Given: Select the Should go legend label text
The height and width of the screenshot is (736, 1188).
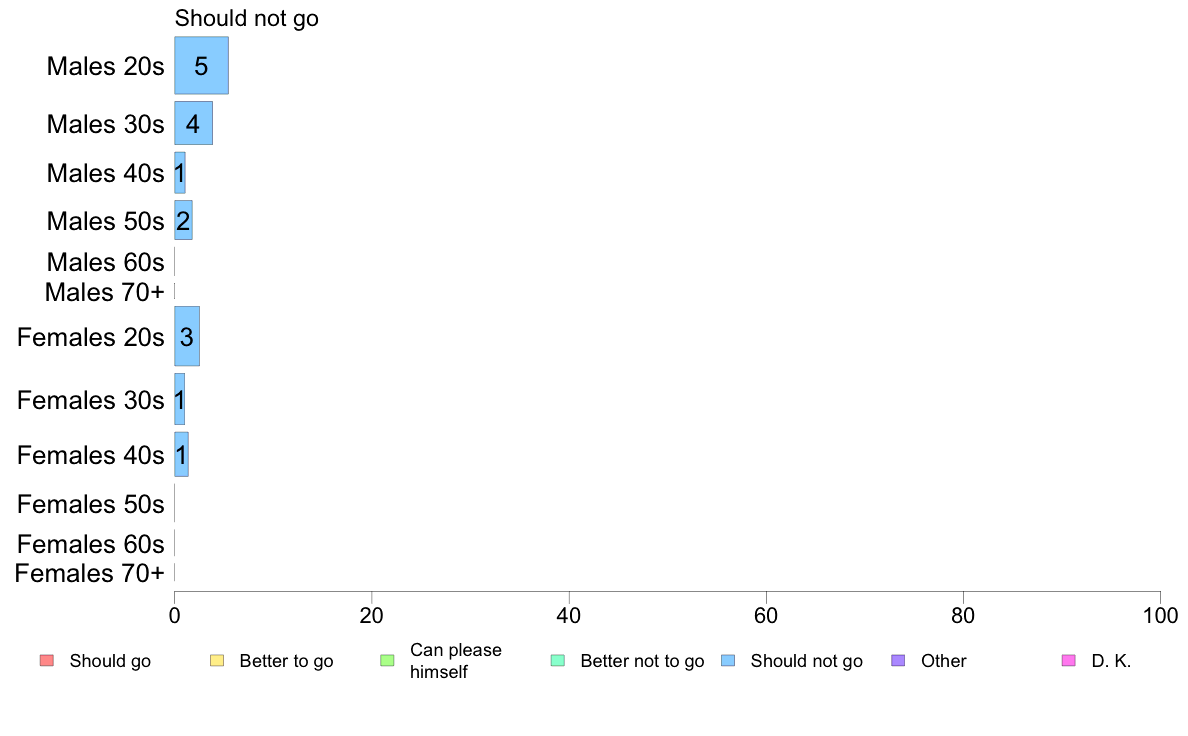Looking at the screenshot, I should [110, 661].
